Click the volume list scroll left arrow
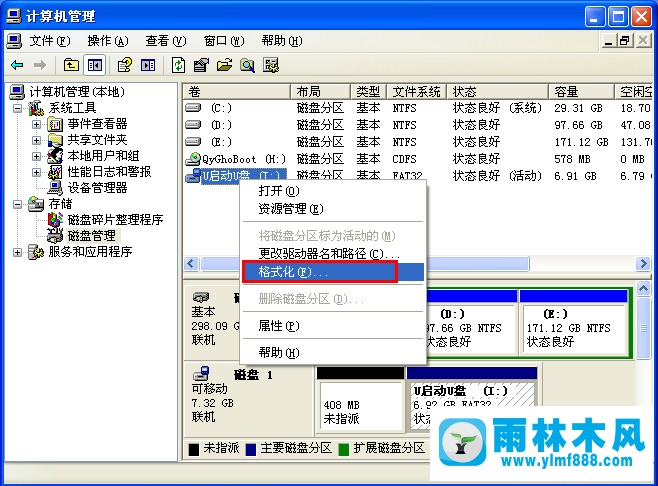This screenshot has height=486, width=658. pyautogui.click(x=191, y=264)
